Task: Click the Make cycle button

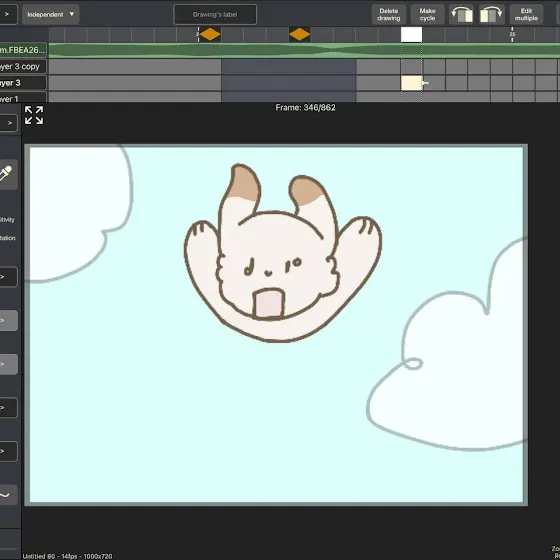Action: point(427,14)
